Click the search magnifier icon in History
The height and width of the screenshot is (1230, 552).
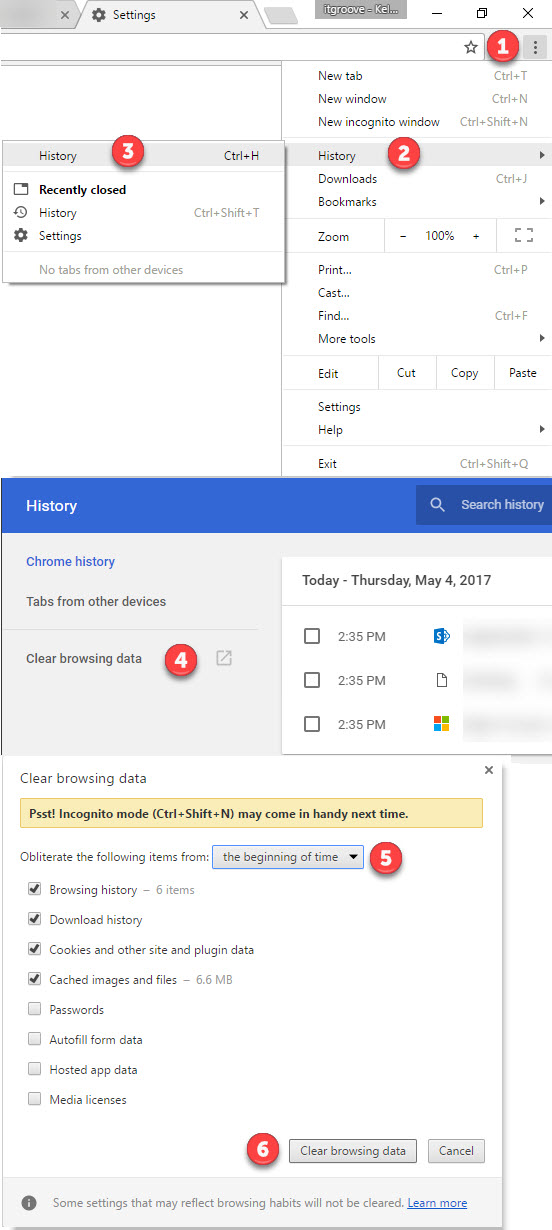click(437, 505)
